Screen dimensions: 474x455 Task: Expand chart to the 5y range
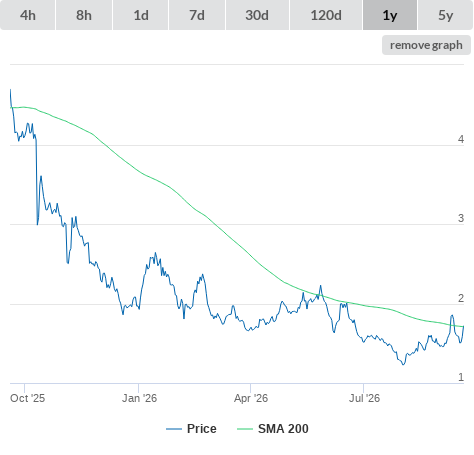pos(445,15)
